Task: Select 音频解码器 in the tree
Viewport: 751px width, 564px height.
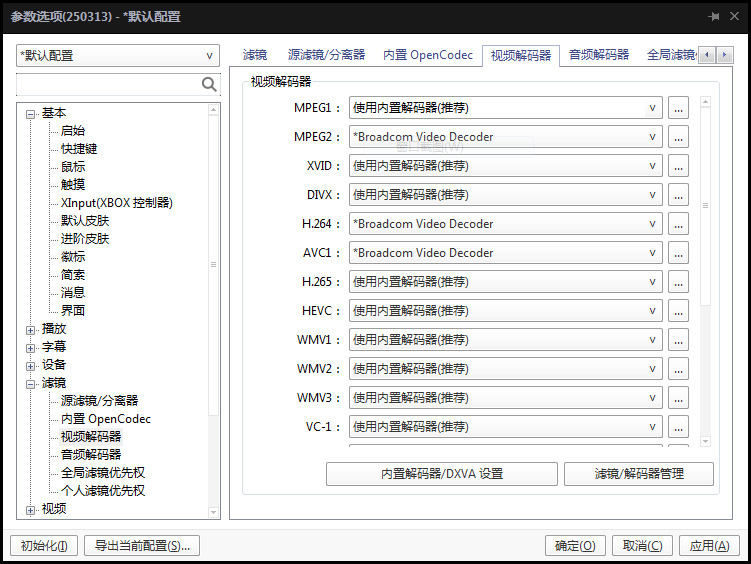Action: tap(91, 454)
